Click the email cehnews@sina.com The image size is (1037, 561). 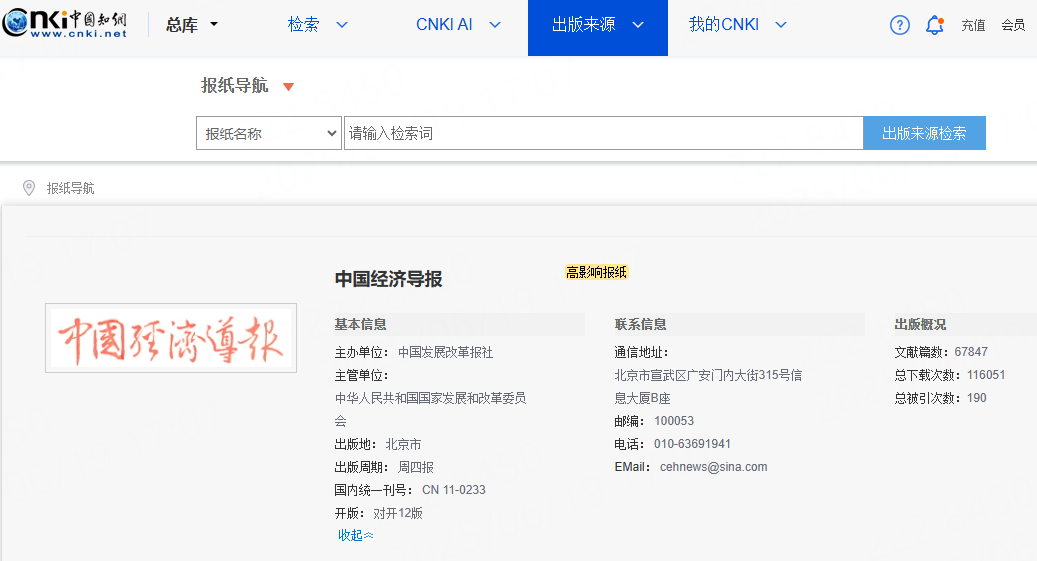click(714, 467)
